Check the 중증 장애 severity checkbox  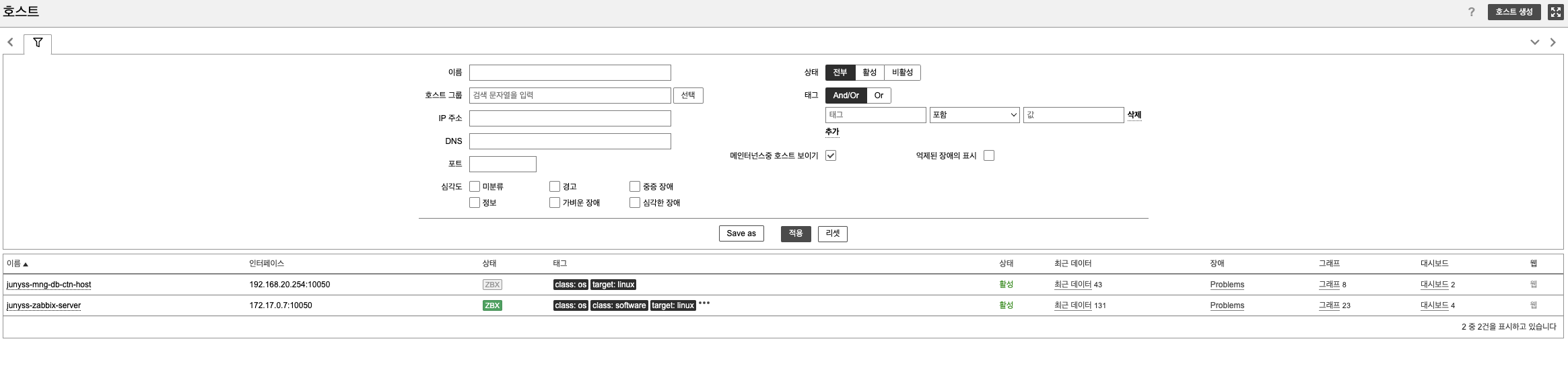[x=635, y=186]
